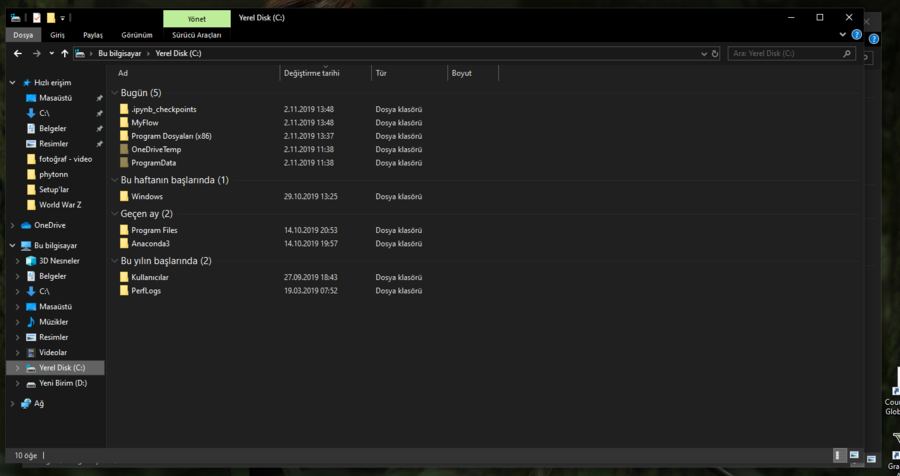The height and width of the screenshot is (476, 900).
Task: Open recent locations dropdown next to forward arrow
Action: [52, 53]
